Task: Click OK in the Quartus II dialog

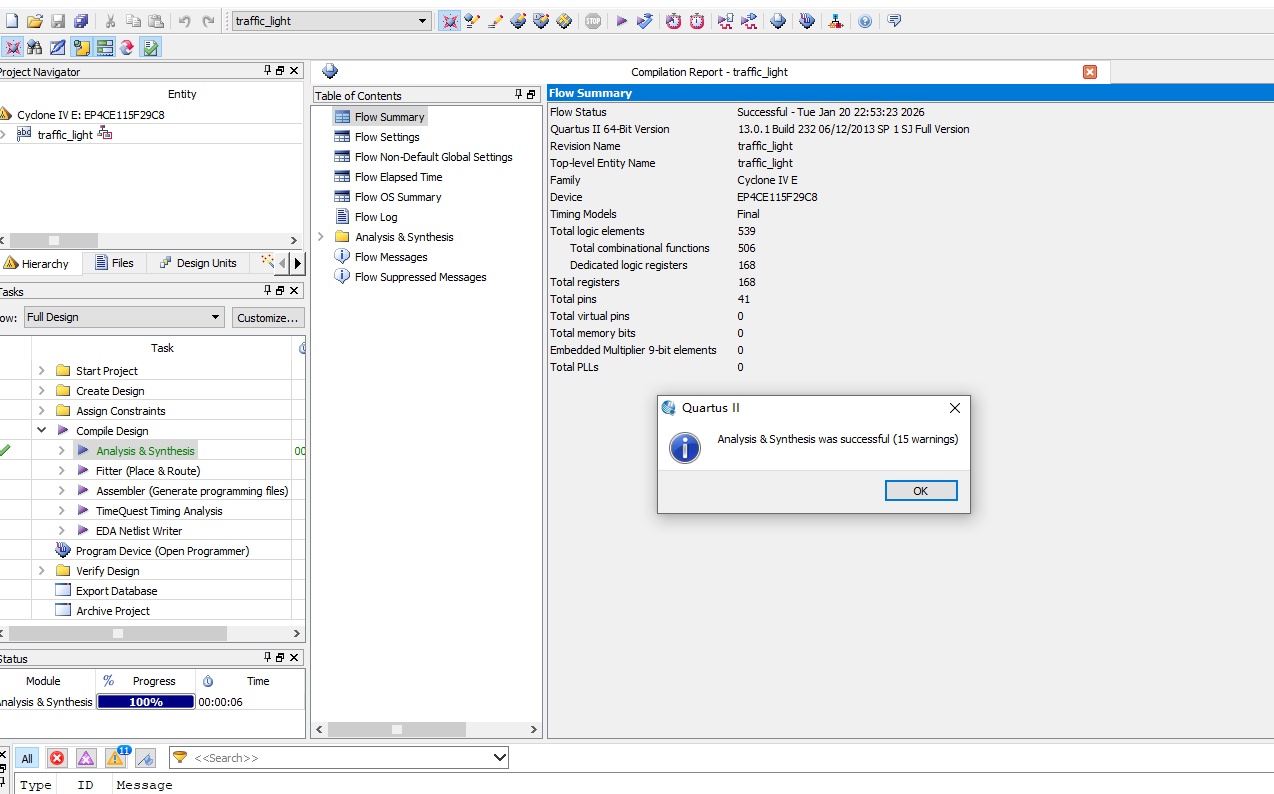Action: click(x=921, y=490)
